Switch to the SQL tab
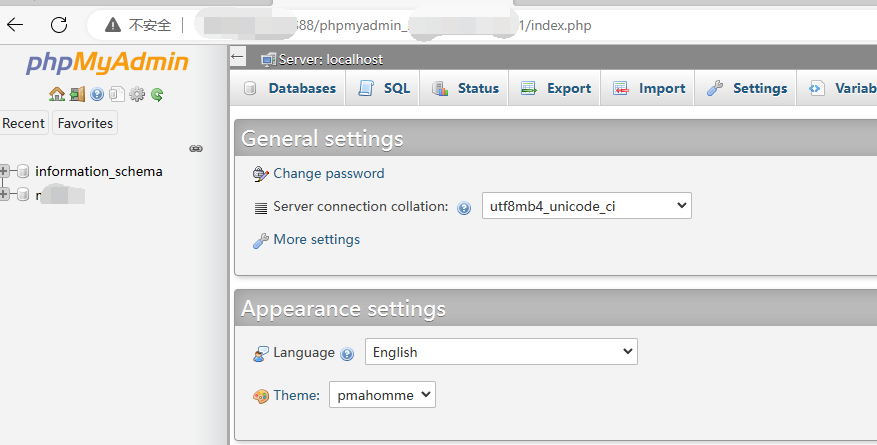877x445 pixels. click(384, 88)
